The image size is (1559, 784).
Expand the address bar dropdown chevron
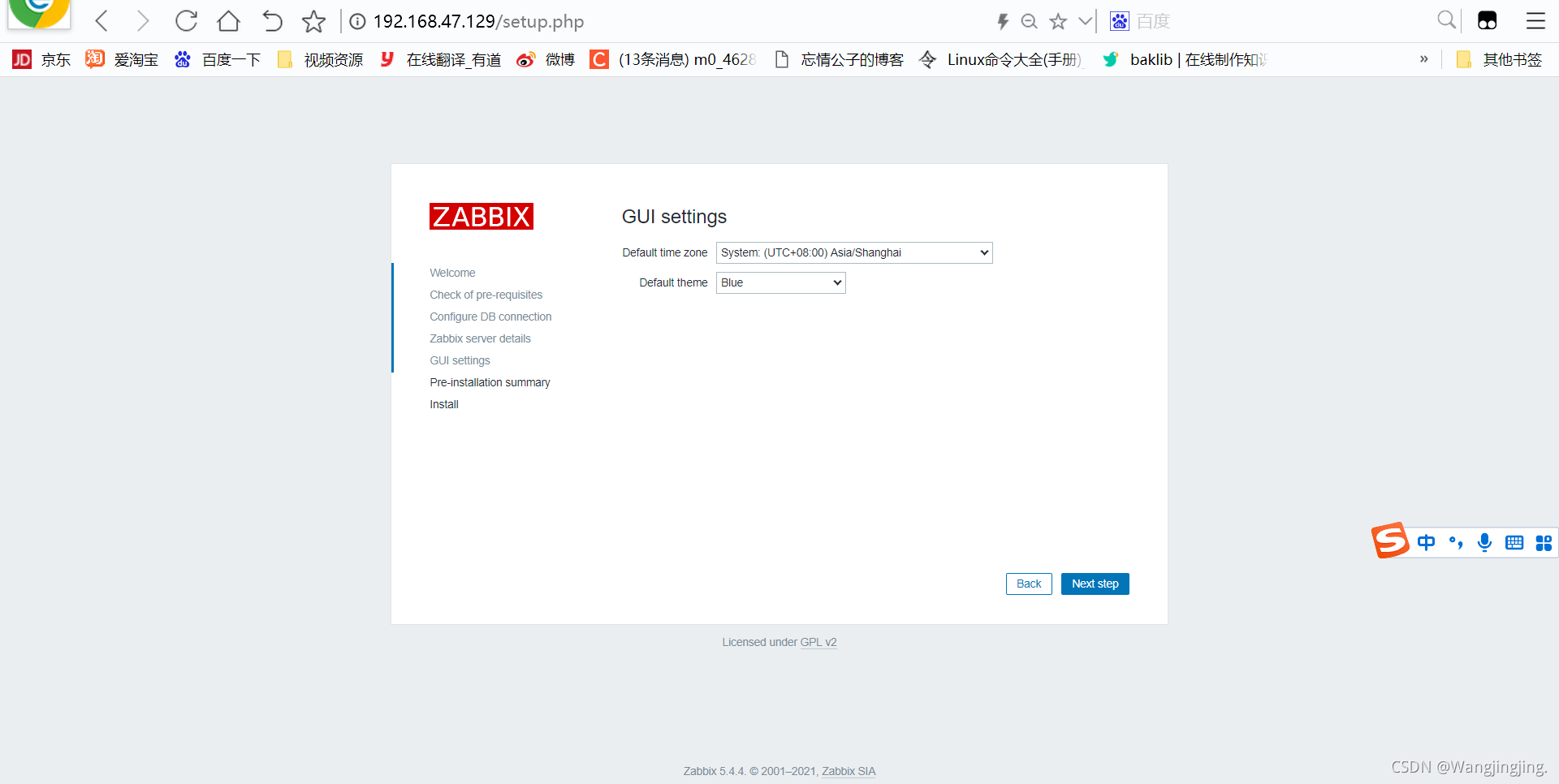[1085, 22]
